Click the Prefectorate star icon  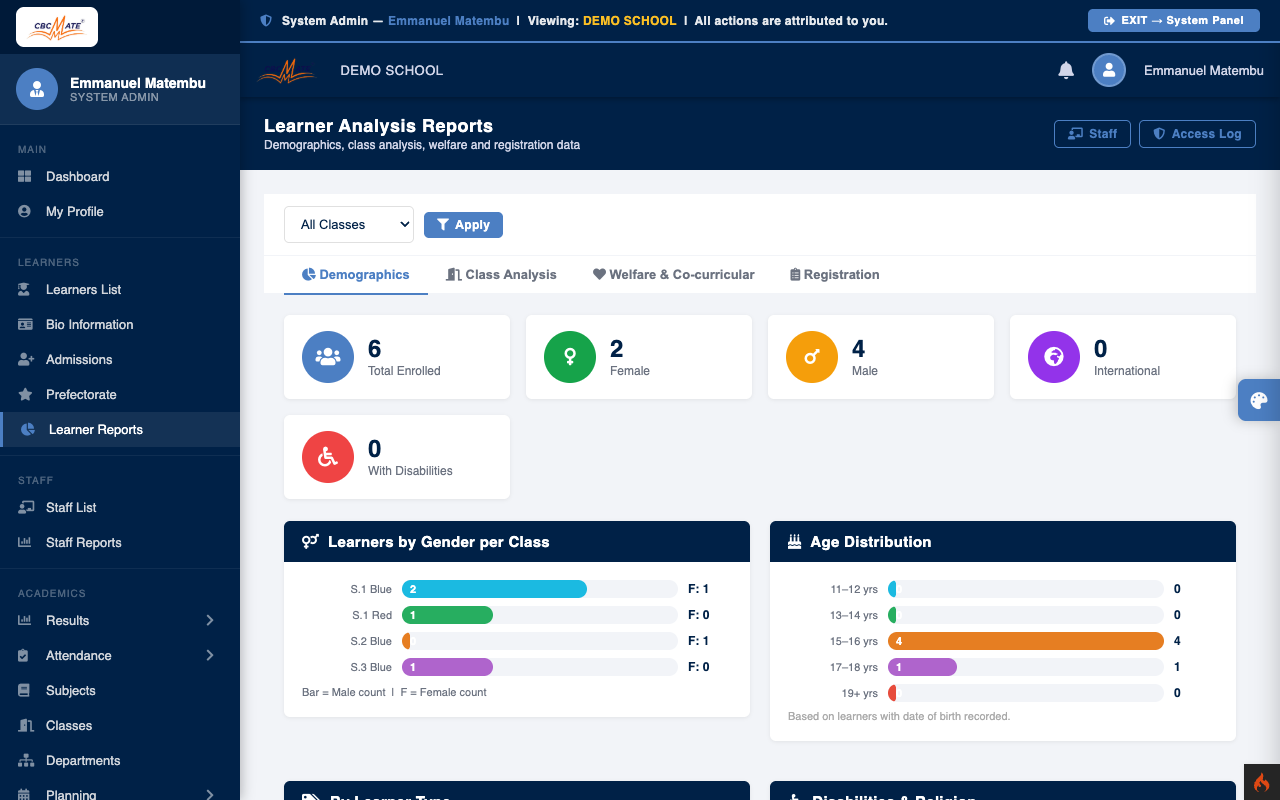pyautogui.click(x=25, y=394)
